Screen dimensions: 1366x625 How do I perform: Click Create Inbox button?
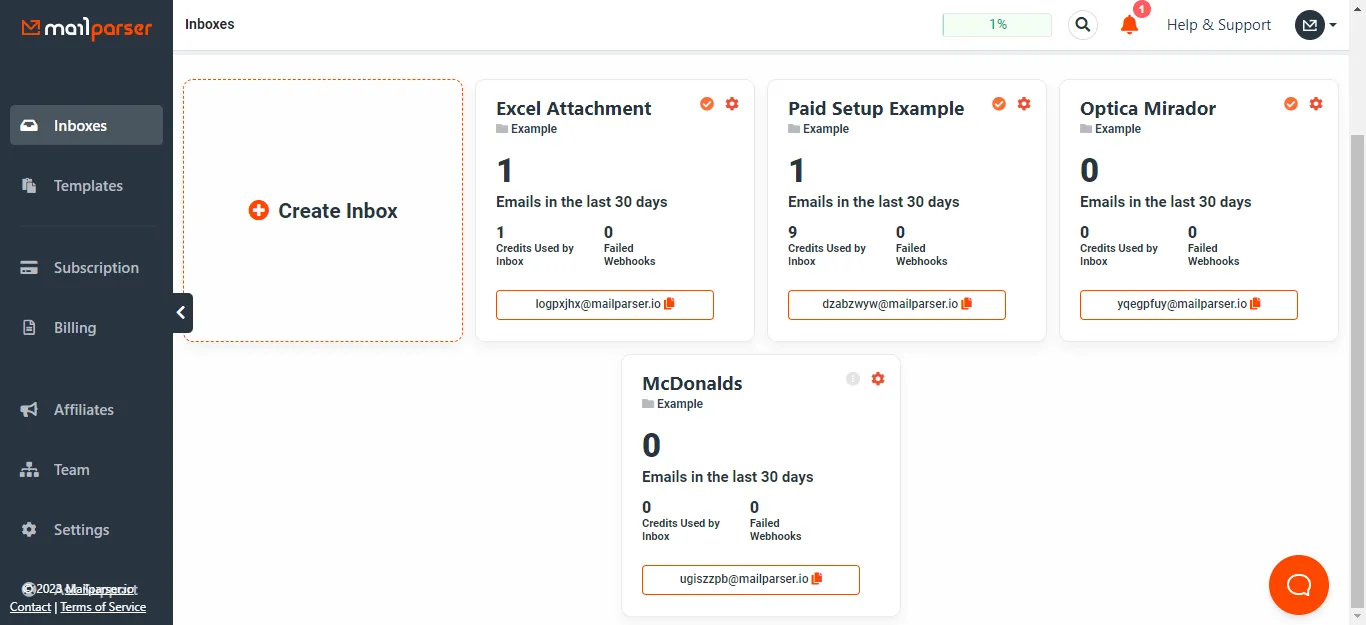tap(323, 211)
